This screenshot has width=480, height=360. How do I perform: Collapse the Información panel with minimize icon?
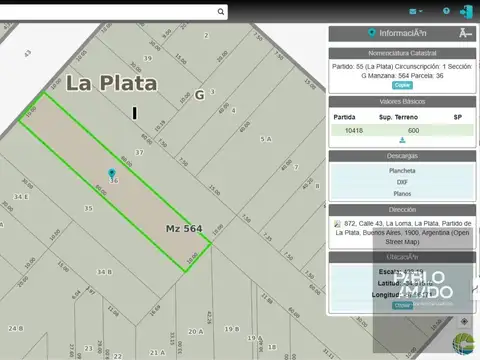[465, 33]
